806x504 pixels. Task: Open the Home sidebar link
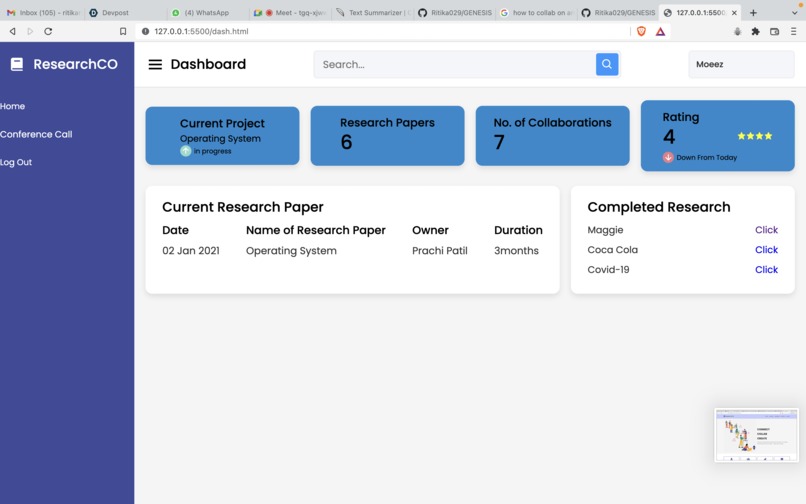pos(12,106)
